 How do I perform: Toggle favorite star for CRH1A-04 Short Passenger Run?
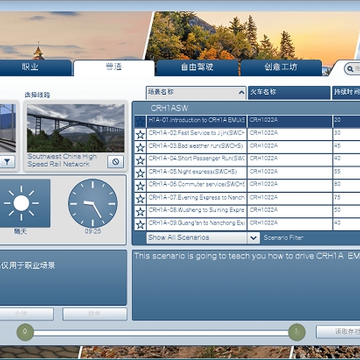click(x=140, y=160)
